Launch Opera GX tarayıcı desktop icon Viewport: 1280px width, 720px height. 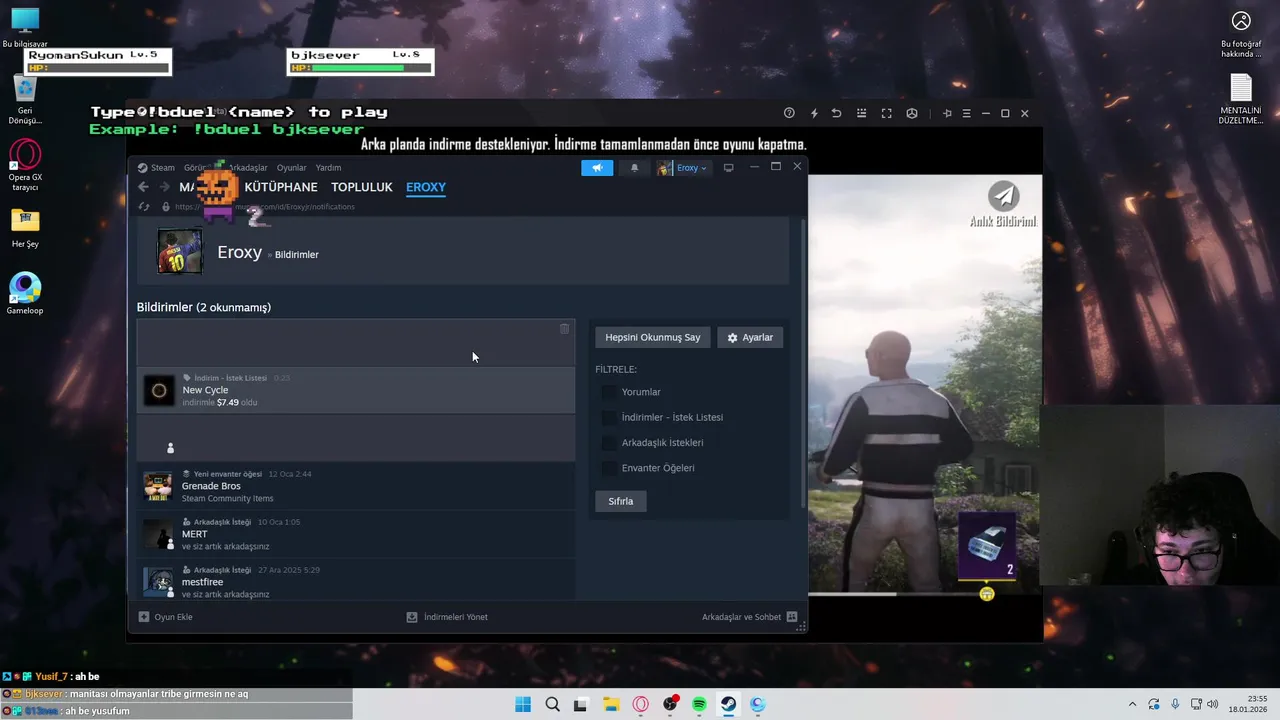[x=25, y=166]
